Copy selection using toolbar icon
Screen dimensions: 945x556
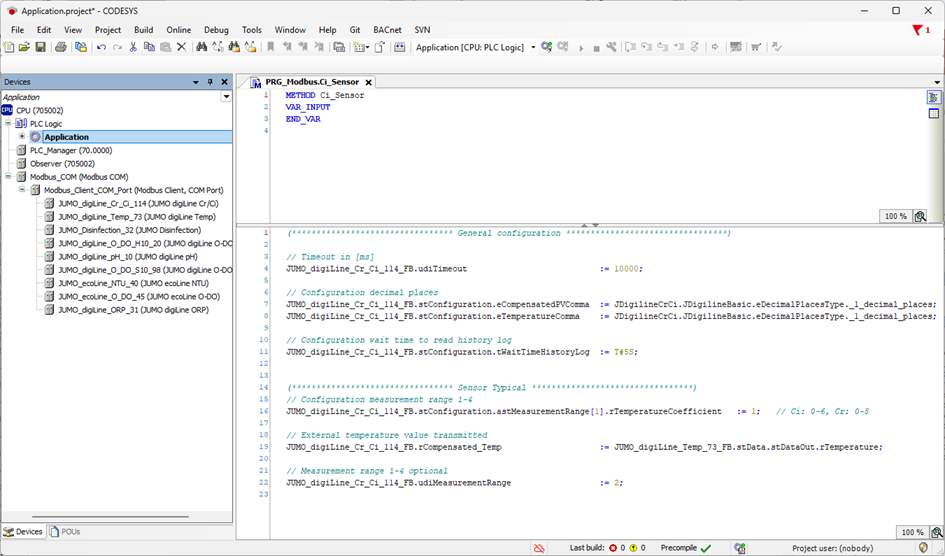pyautogui.click(x=149, y=47)
